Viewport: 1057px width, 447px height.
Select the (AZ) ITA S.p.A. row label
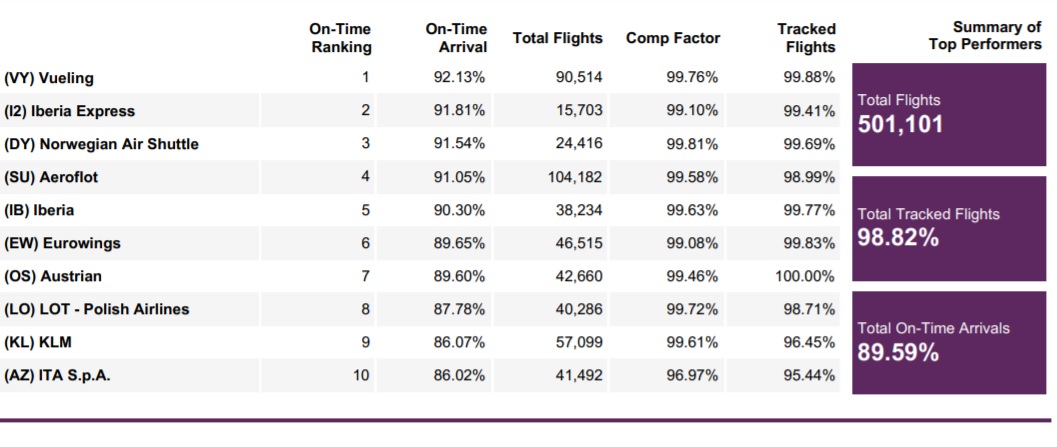(56, 376)
